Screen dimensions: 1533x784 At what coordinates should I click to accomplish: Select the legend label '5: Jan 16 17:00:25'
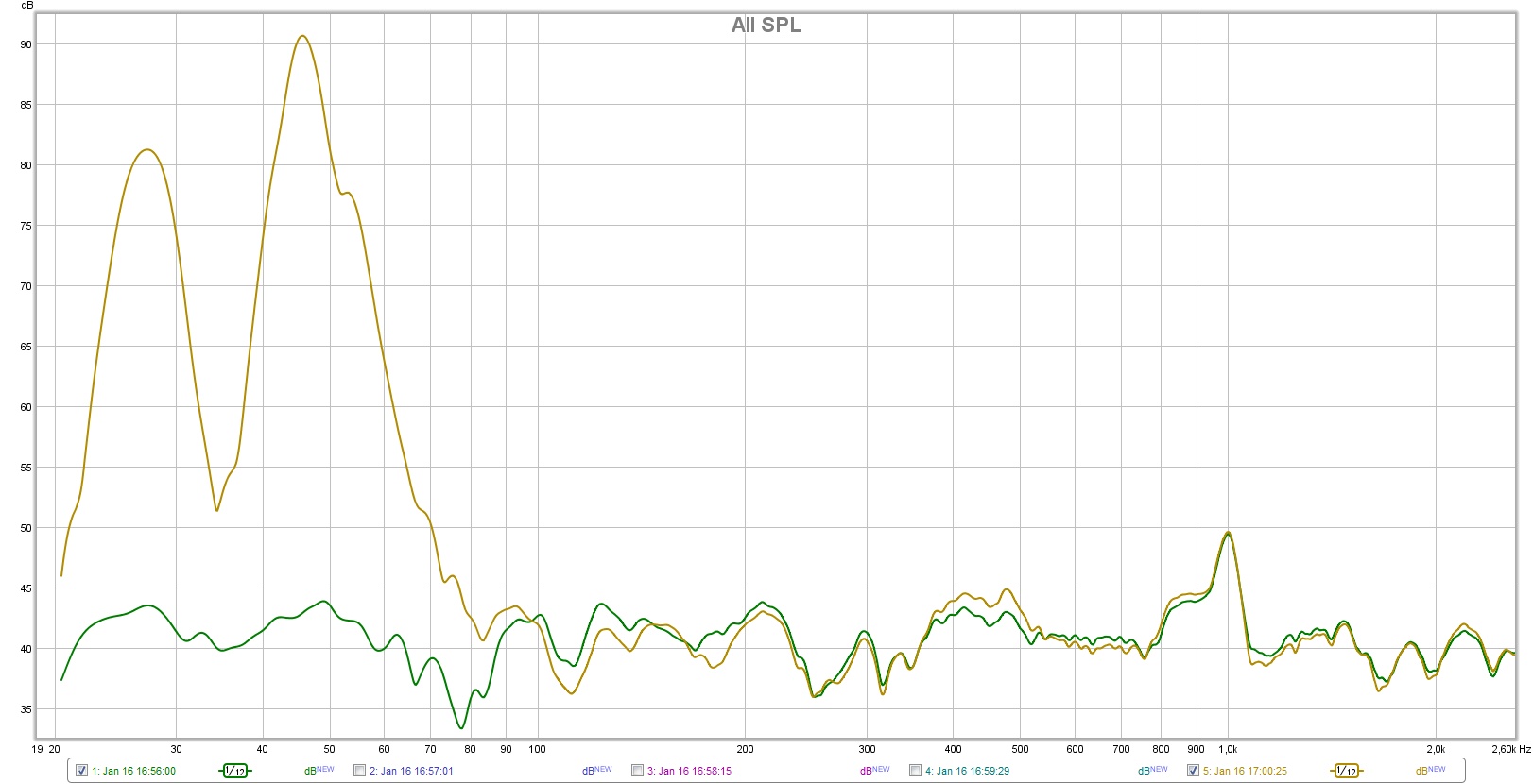1245,771
